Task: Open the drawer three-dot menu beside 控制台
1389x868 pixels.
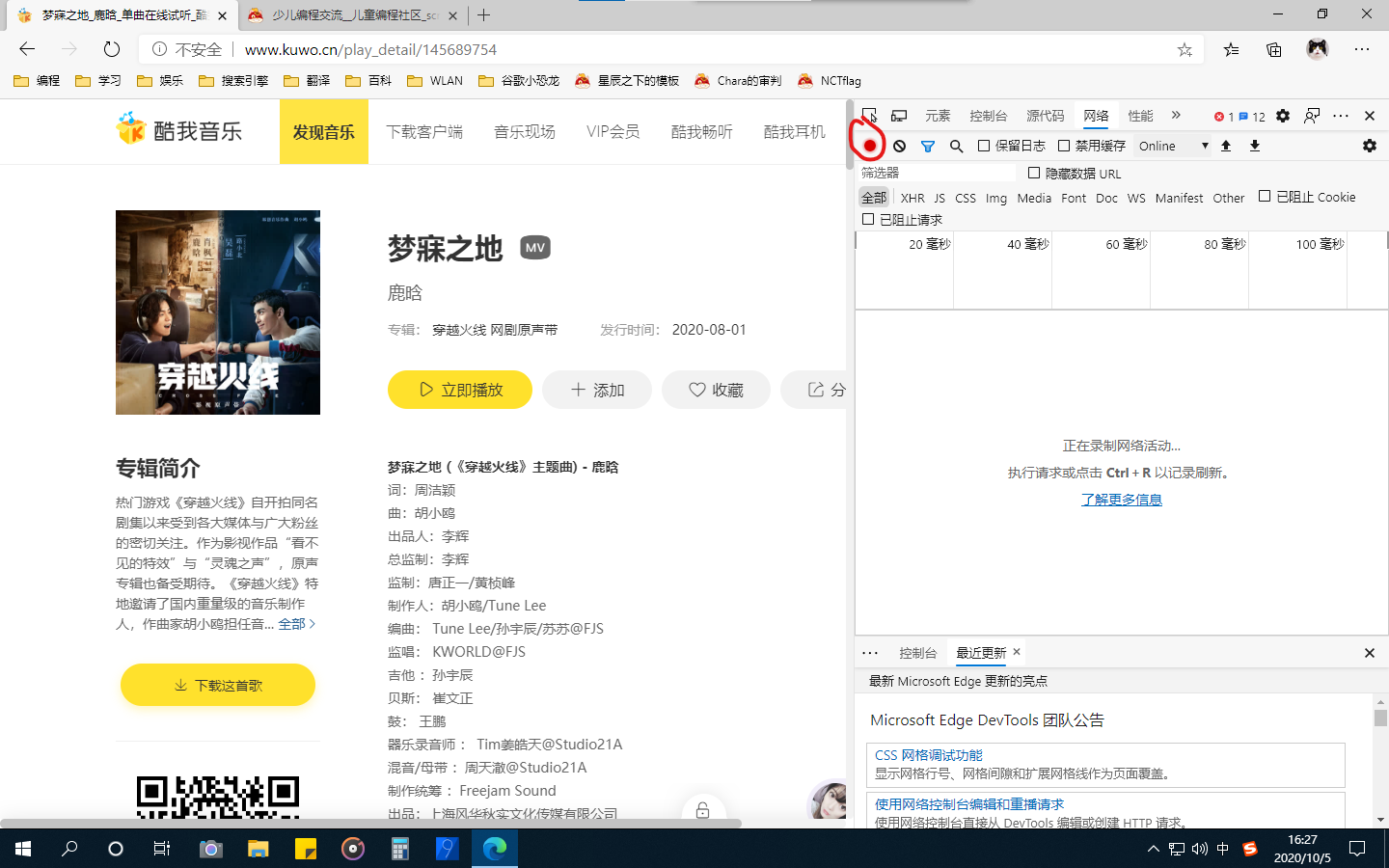Action: (x=870, y=653)
